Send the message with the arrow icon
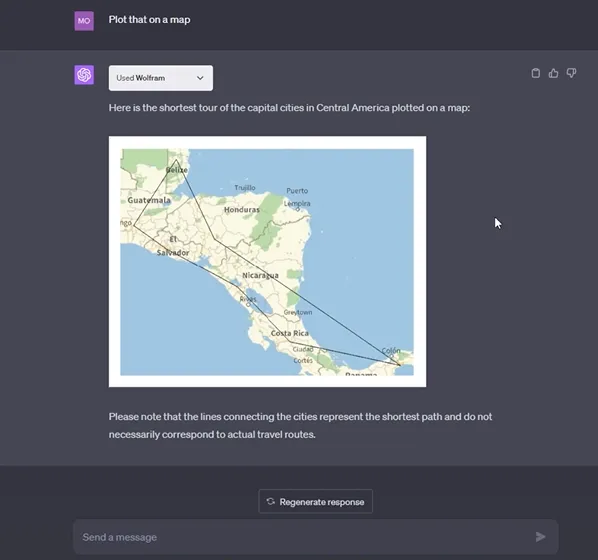This screenshot has width=598, height=560. (x=540, y=537)
